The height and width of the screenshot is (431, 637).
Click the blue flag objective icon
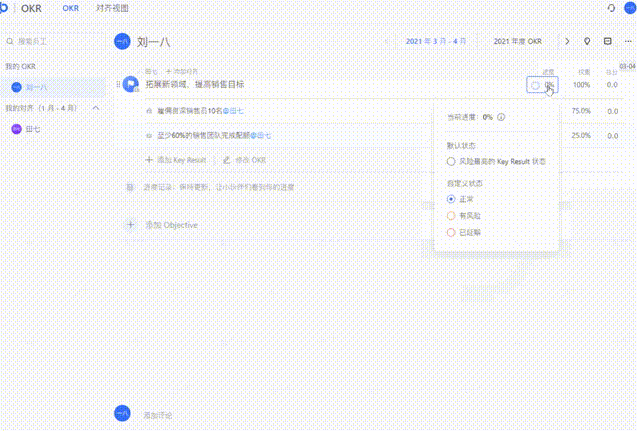[131, 84]
